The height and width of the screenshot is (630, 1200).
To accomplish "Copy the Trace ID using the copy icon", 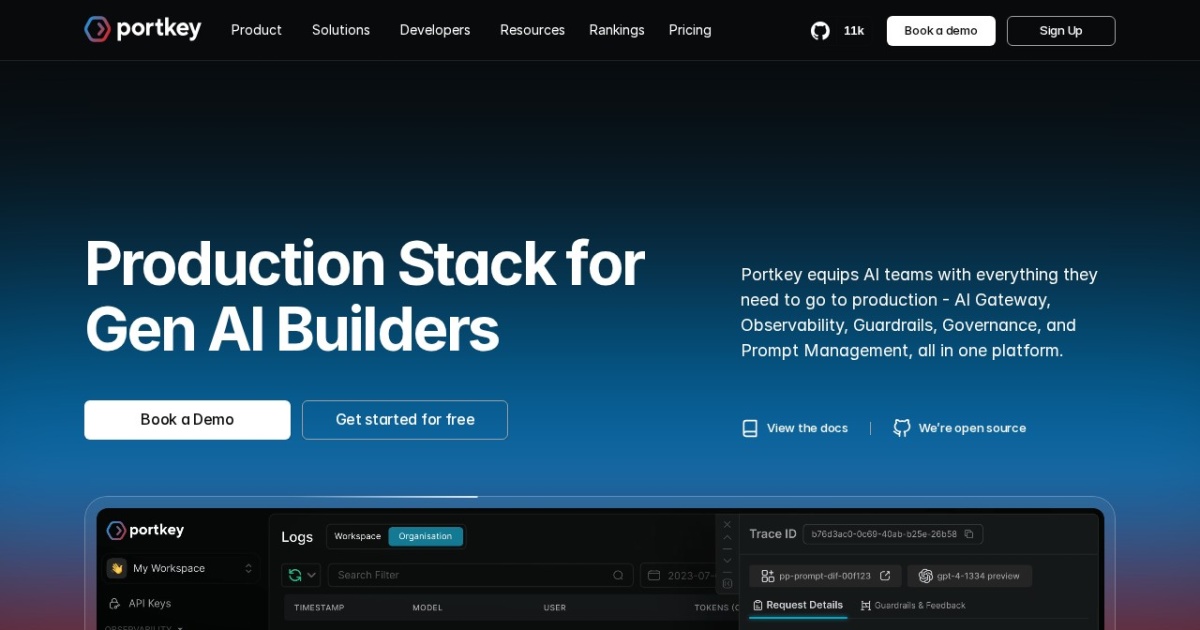I will coord(968,534).
